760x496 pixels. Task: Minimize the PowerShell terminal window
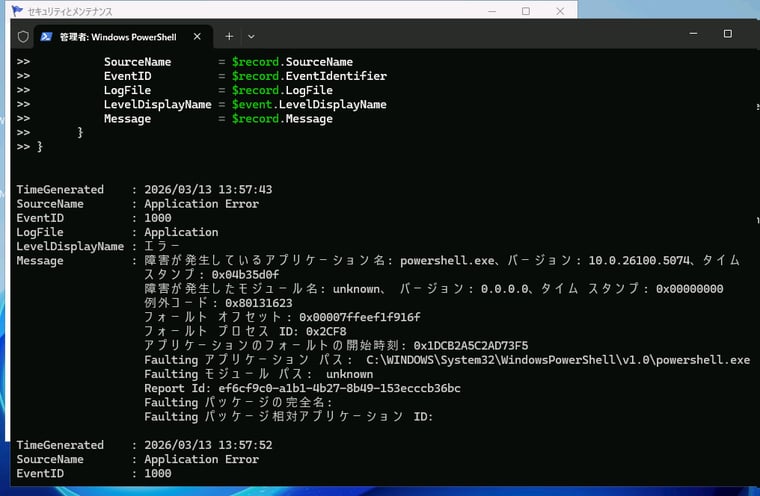click(693, 34)
